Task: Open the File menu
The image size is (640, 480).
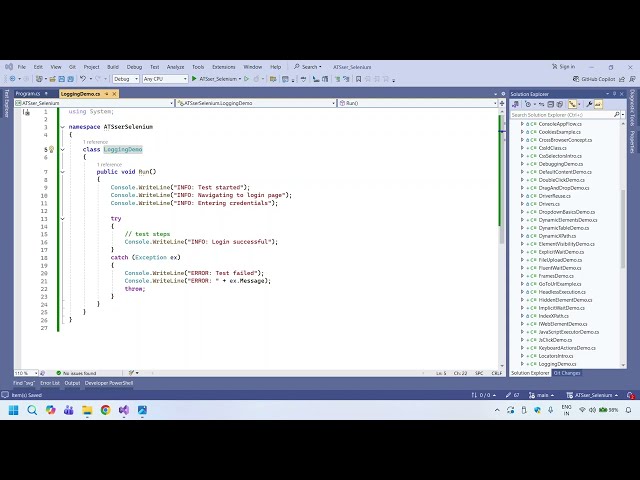Action: point(22,67)
